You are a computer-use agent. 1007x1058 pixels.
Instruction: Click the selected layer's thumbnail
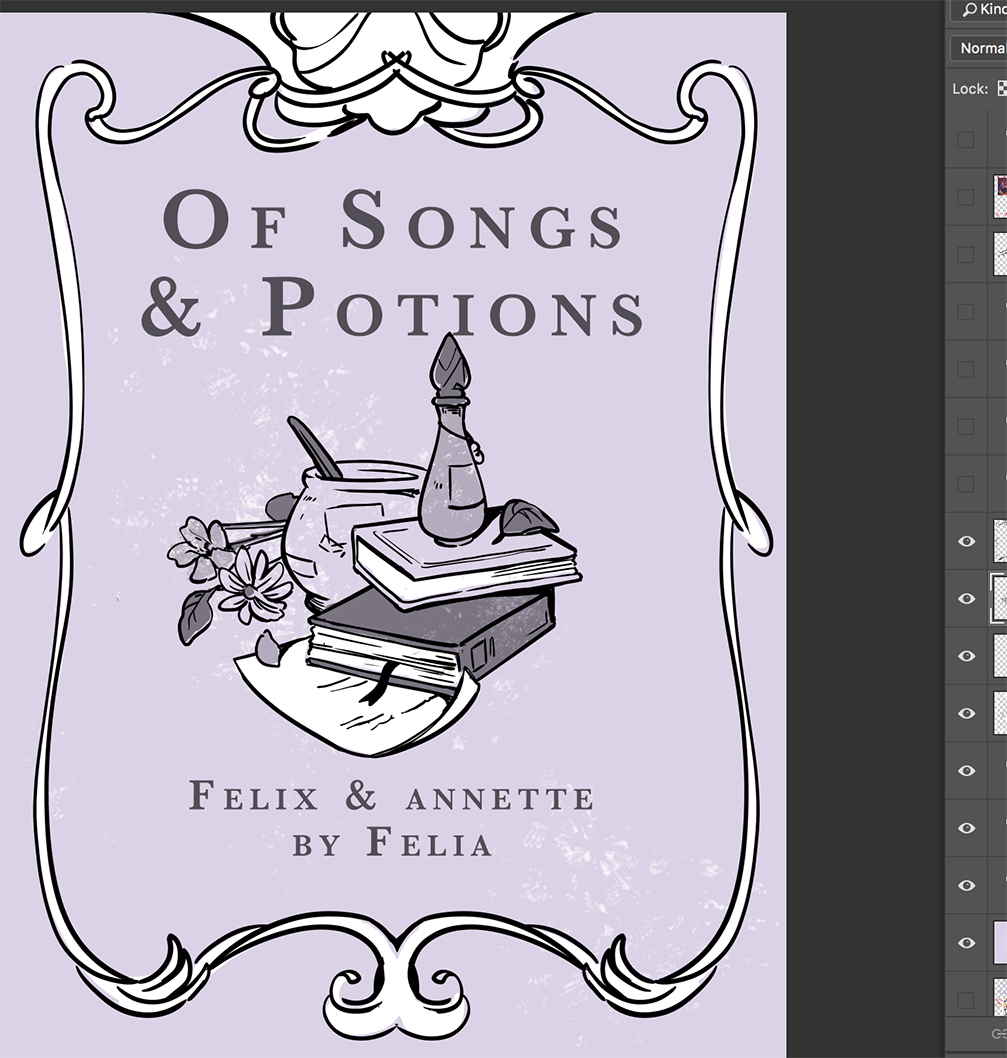point(999,598)
